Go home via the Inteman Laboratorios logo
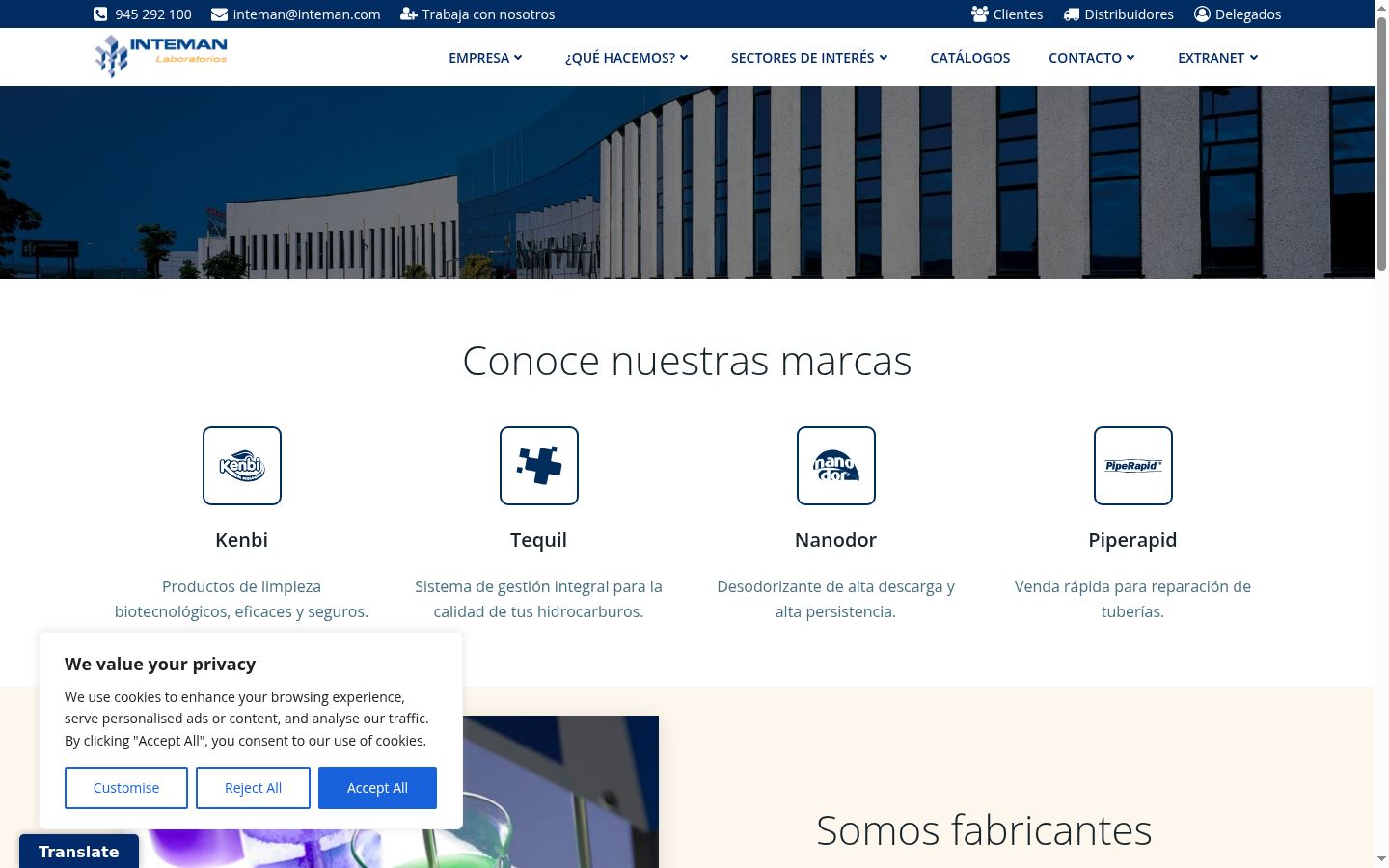Viewport: 1389px width, 868px height. coord(161,57)
